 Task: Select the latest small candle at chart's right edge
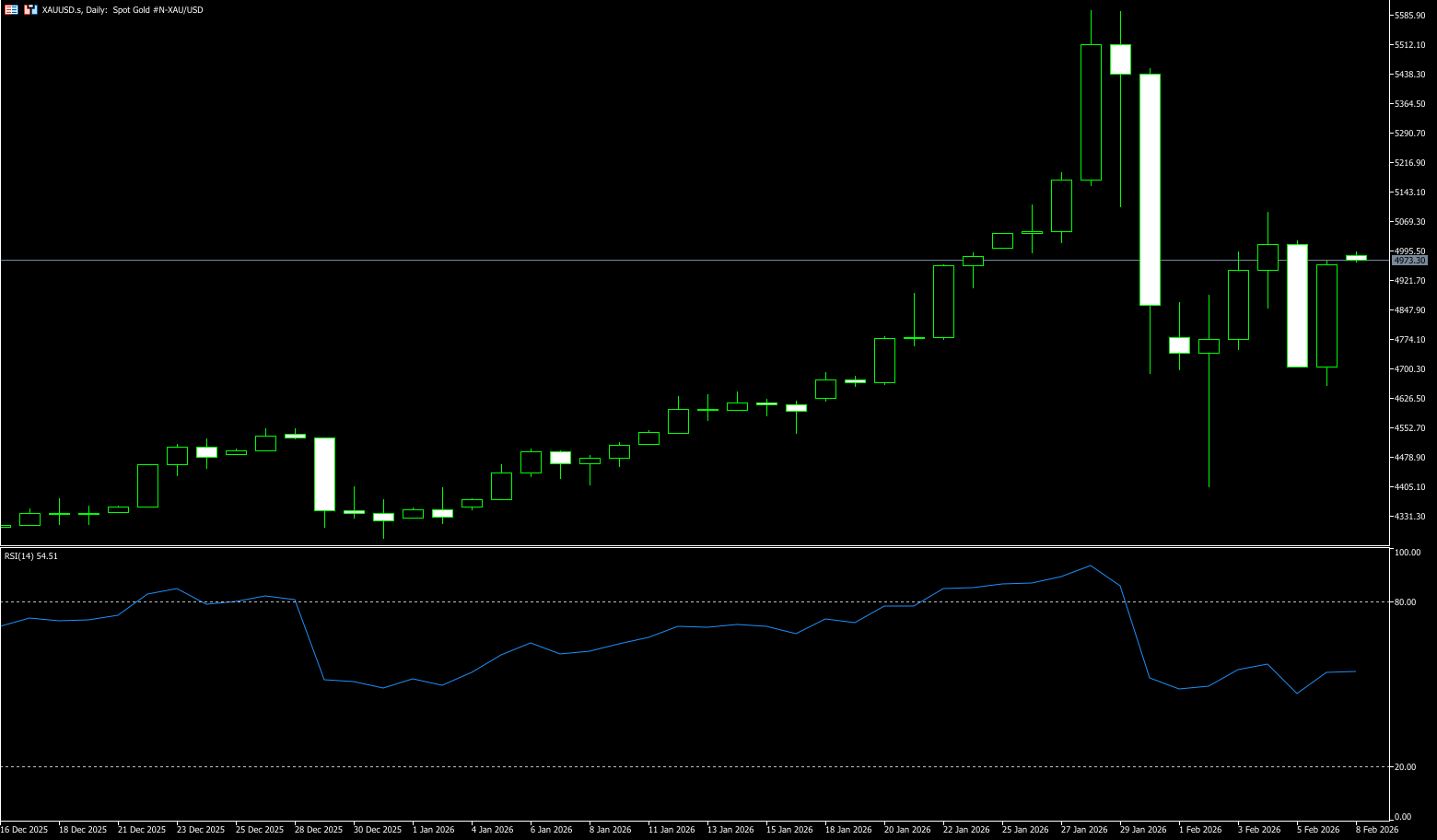click(x=1356, y=258)
